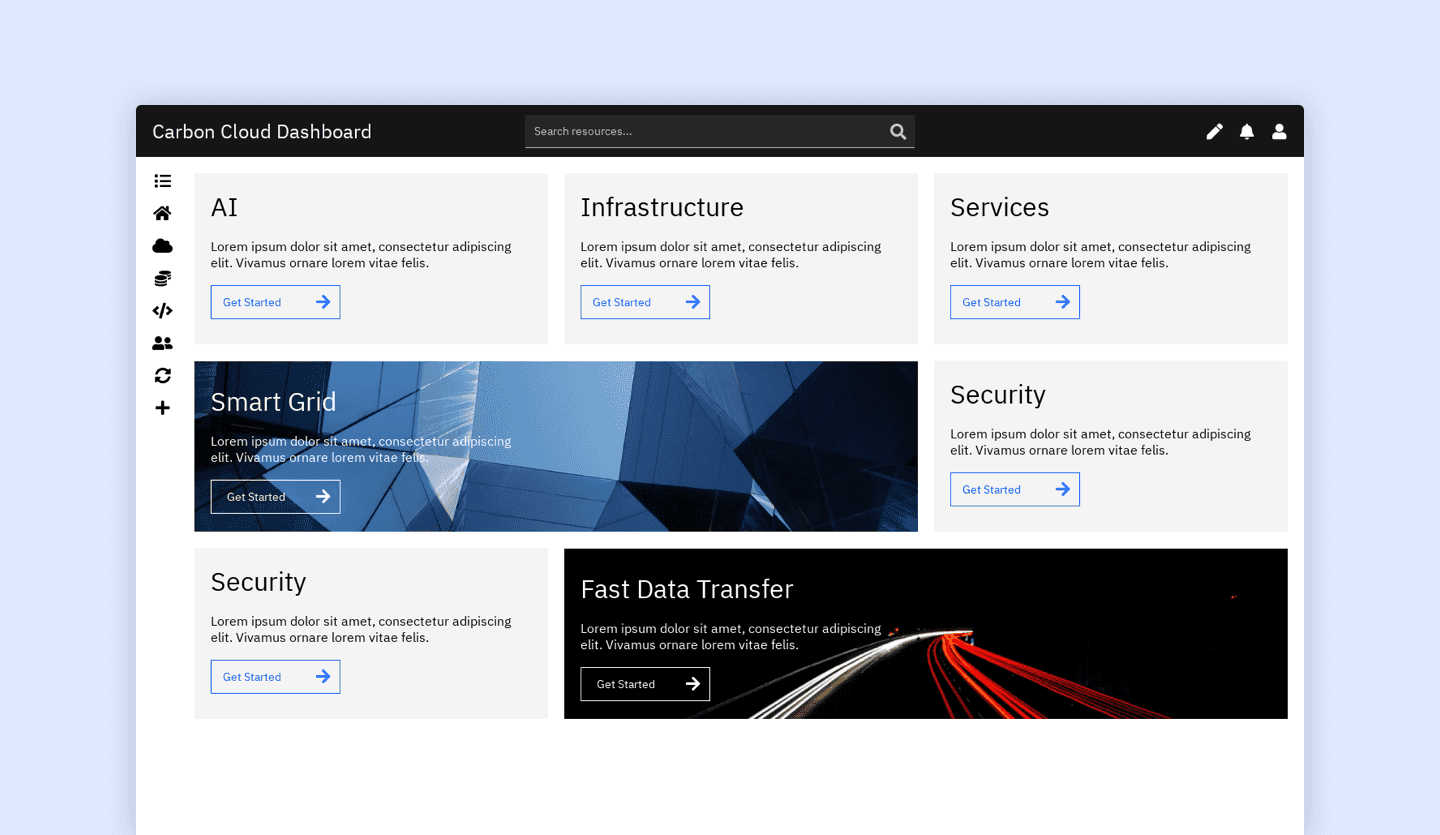Viewport: 1440px width, 835px height.
Task: Open notifications with the bell icon
Action: tap(1247, 131)
